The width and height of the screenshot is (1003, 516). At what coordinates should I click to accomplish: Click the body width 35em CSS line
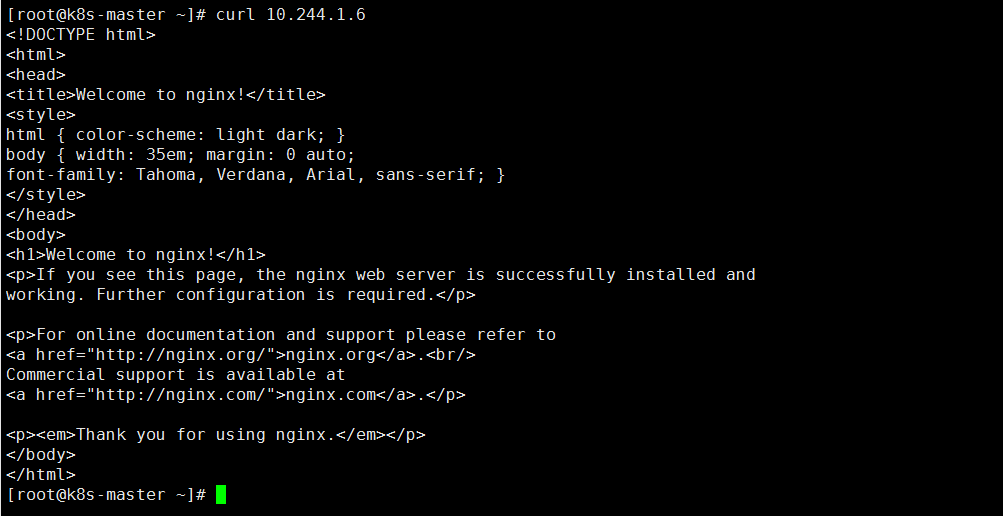(x=180, y=154)
